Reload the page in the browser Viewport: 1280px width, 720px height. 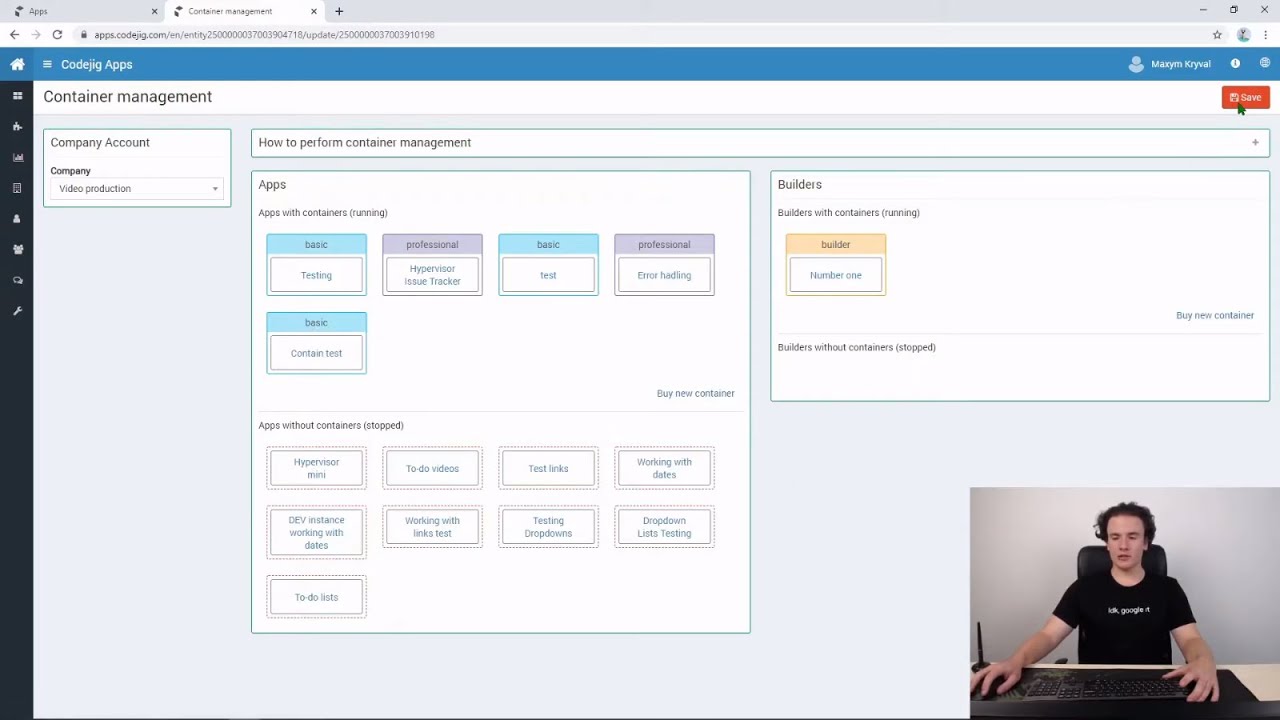click(x=57, y=34)
